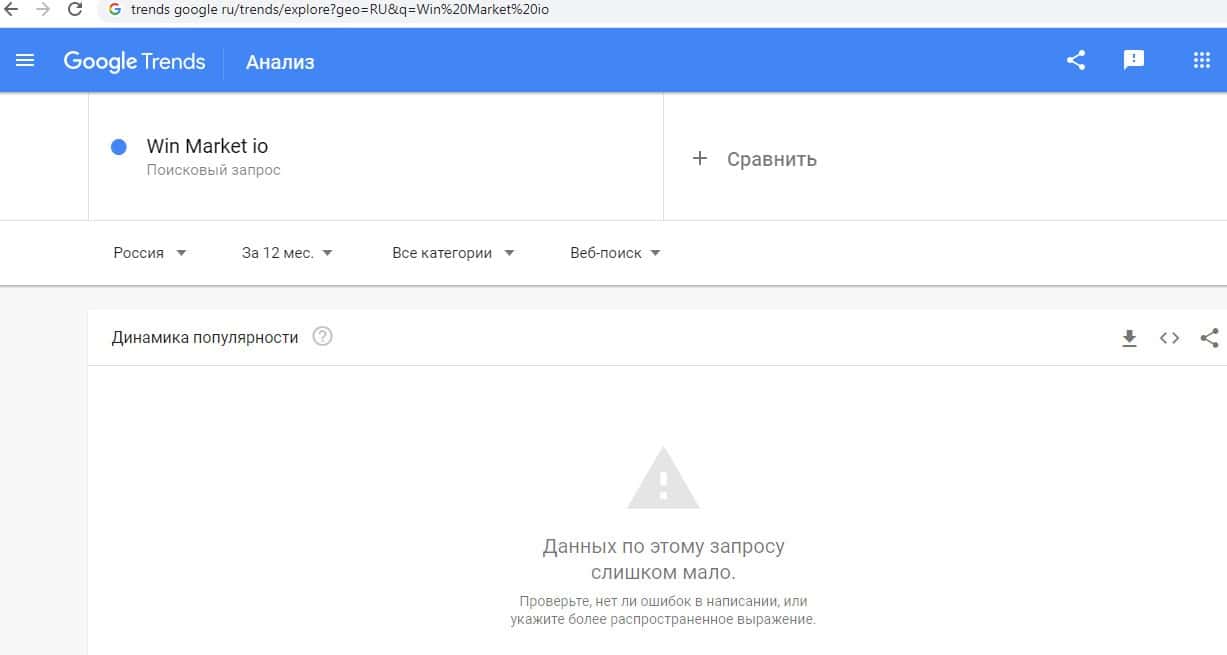Click the blue dot next to Win Market io

click(119, 147)
